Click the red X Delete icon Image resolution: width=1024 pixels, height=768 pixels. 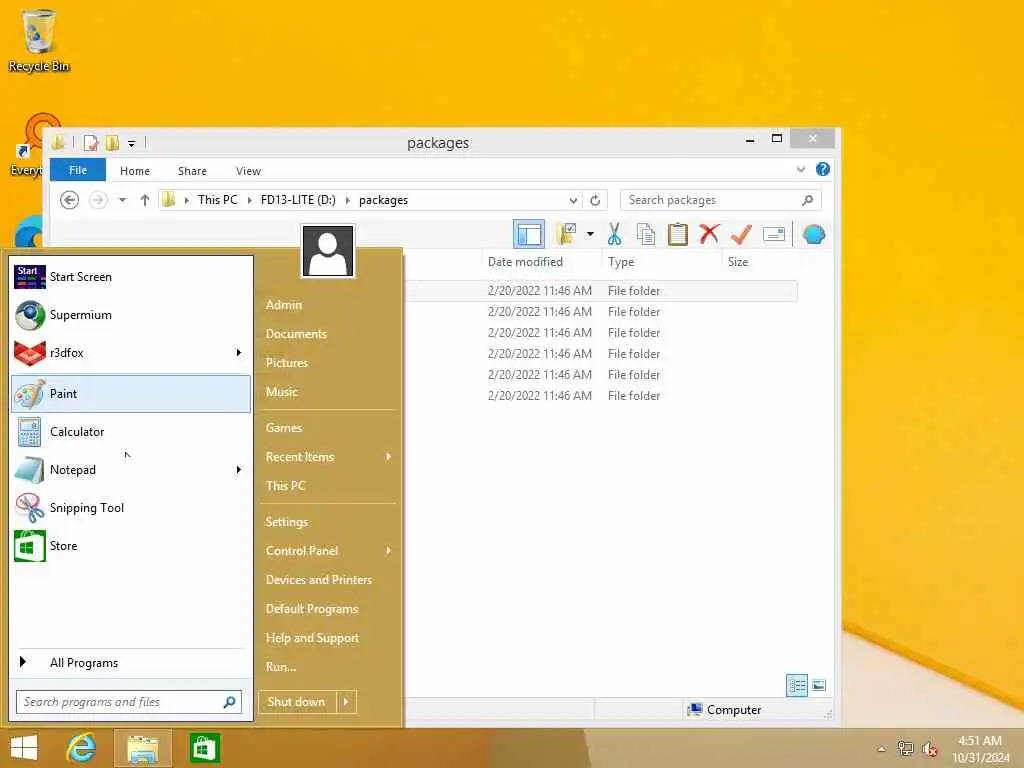click(709, 234)
